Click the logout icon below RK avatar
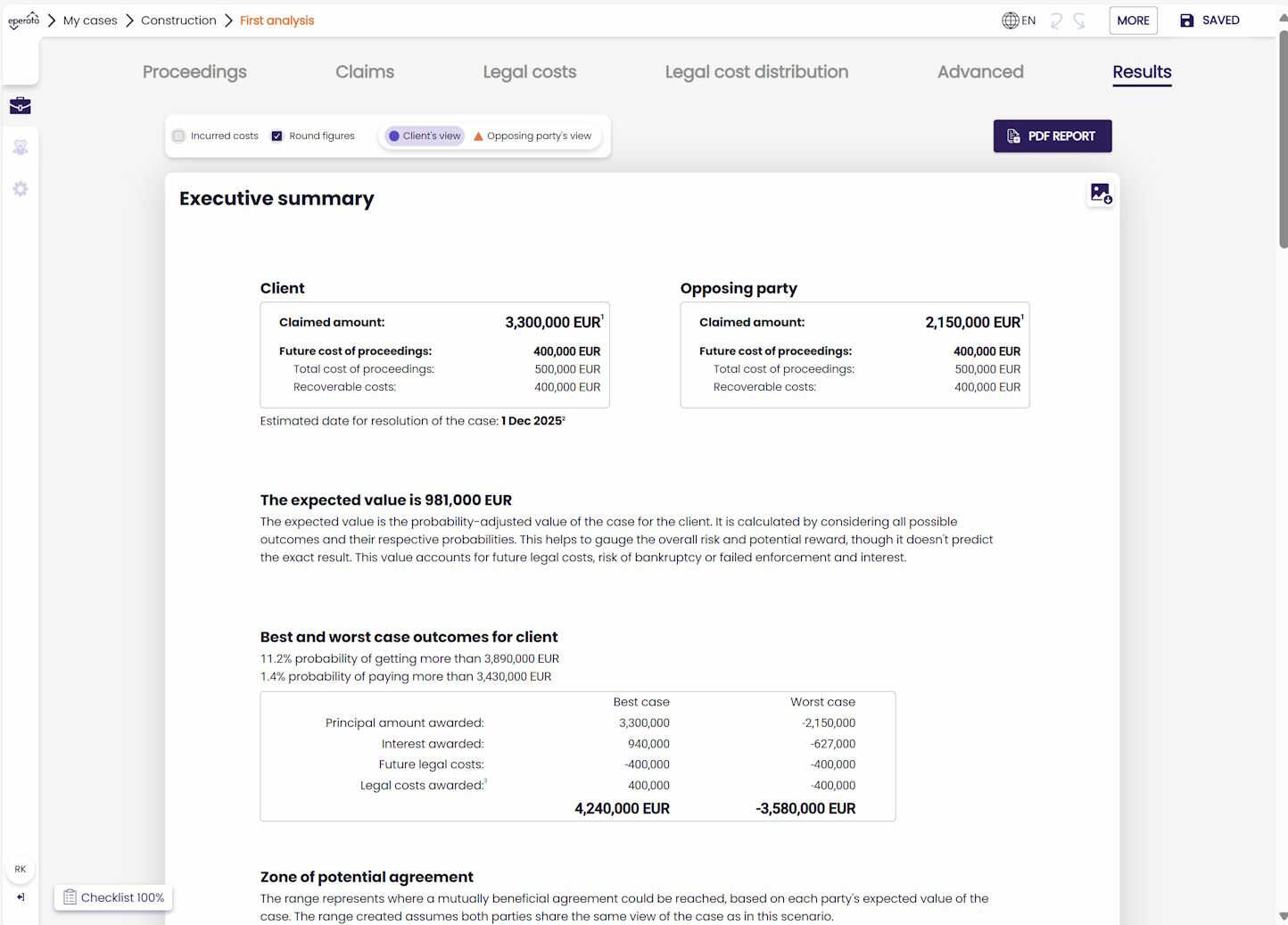 point(21,897)
